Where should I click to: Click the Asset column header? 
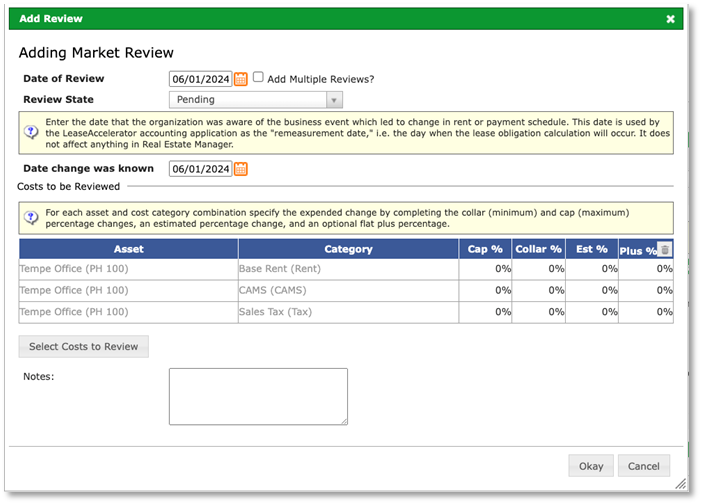tap(128, 249)
